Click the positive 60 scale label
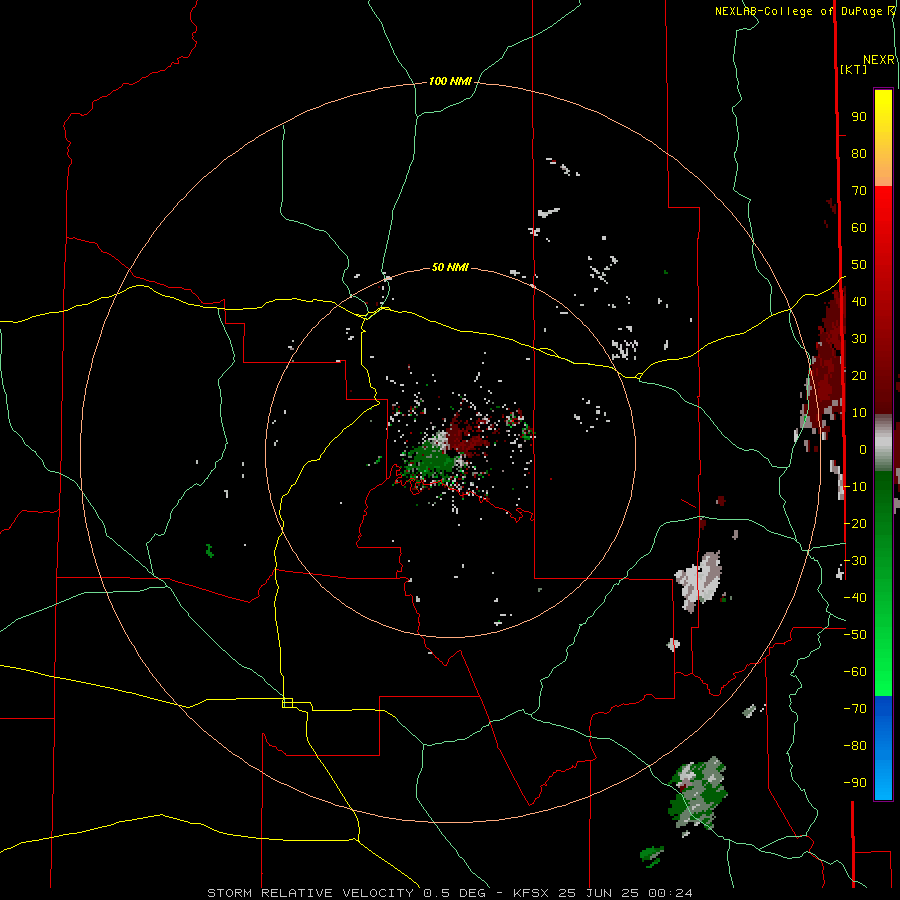 click(859, 227)
